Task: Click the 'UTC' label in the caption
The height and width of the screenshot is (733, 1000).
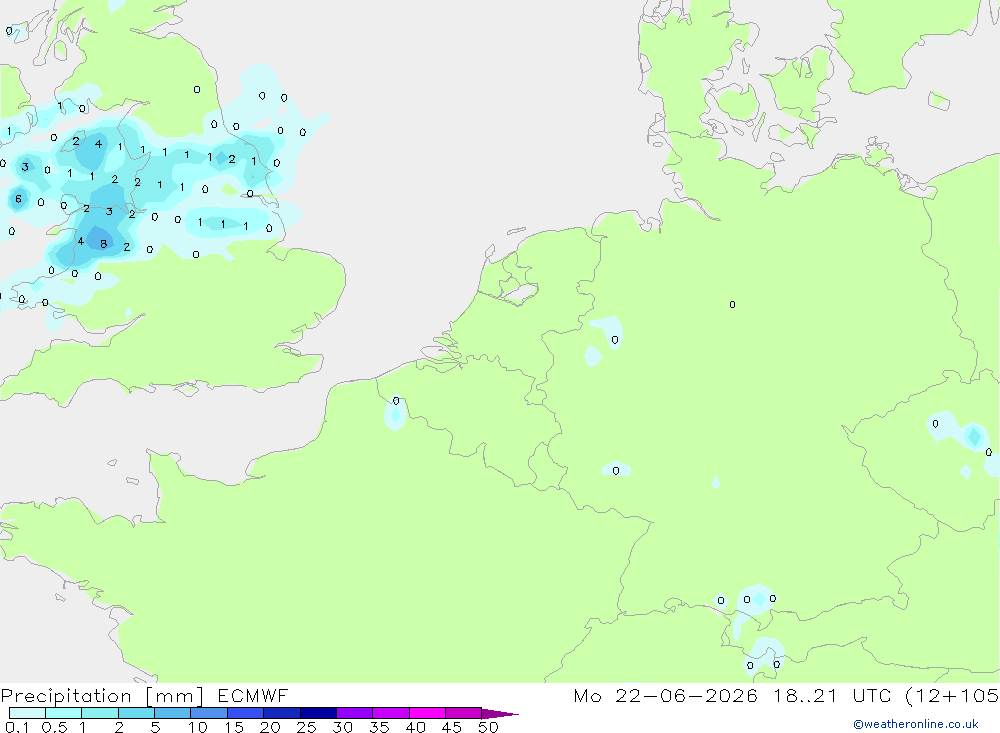Action: pos(872,695)
